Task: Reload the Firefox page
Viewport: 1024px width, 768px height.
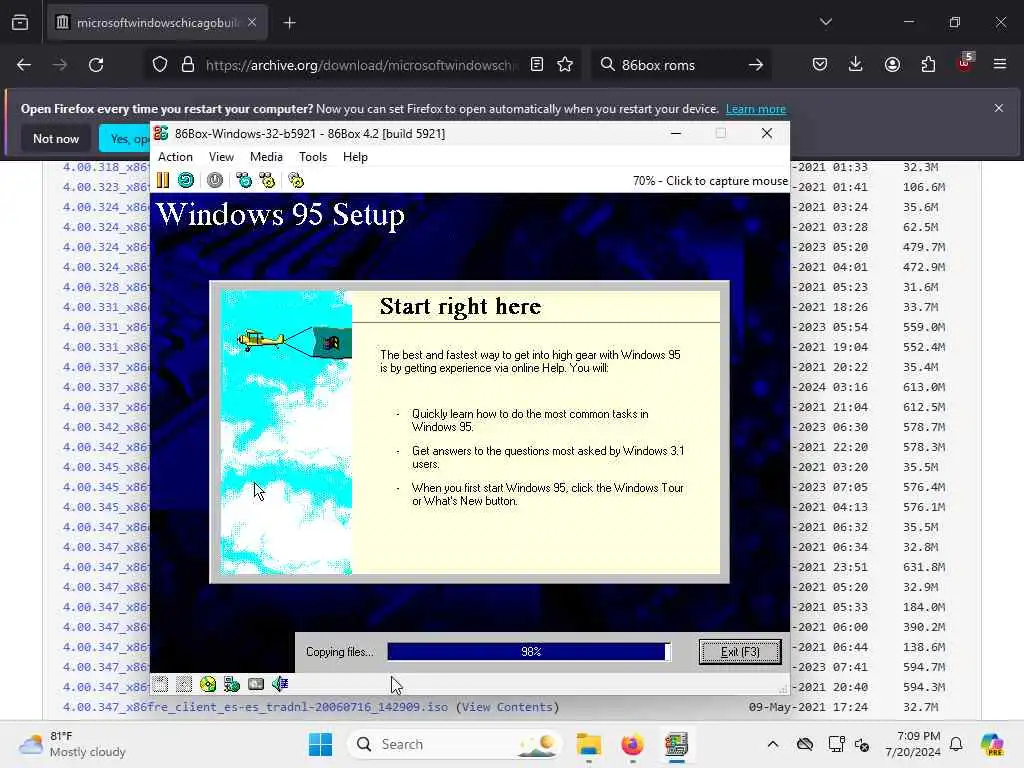Action: click(x=96, y=65)
